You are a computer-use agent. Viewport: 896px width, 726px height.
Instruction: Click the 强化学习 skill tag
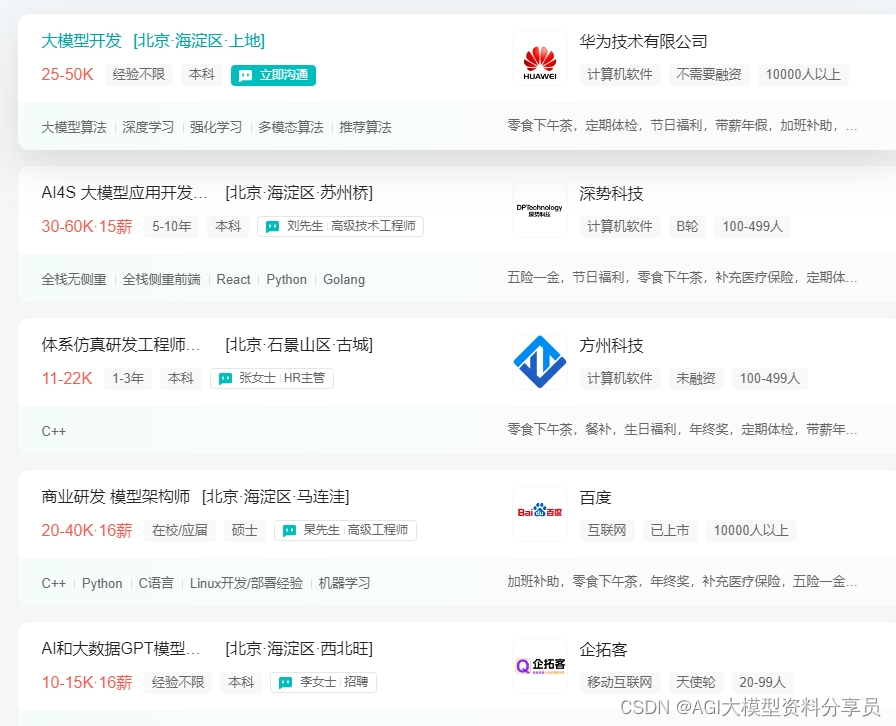(216, 127)
